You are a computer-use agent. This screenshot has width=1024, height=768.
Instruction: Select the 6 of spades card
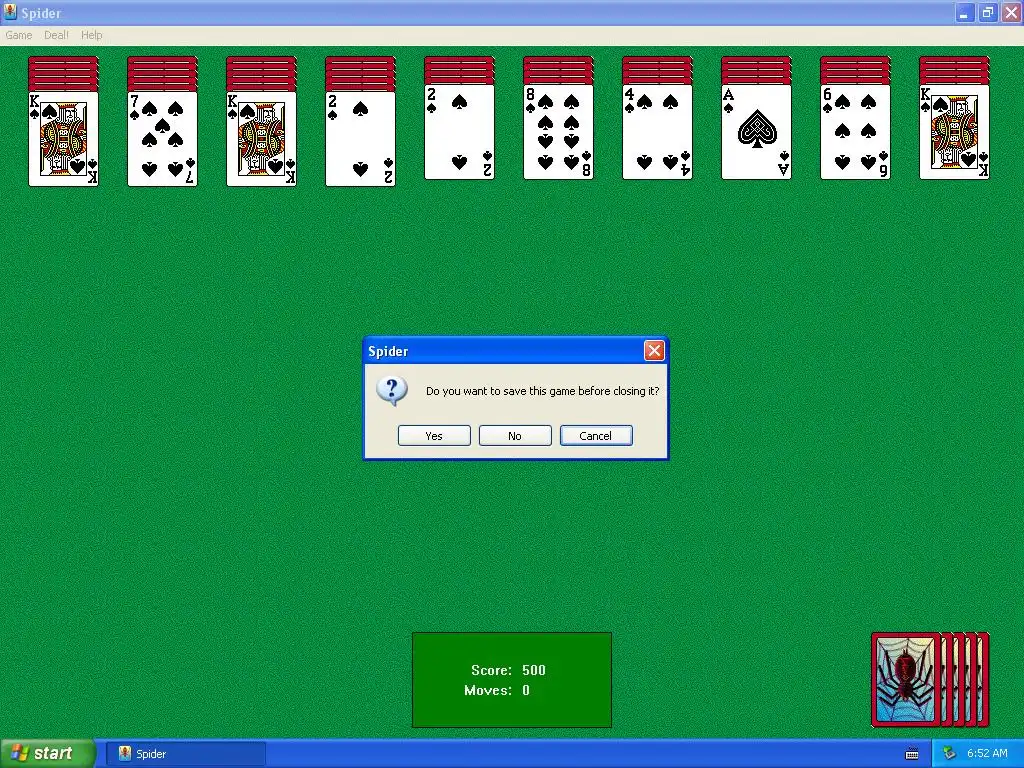(855, 132)
